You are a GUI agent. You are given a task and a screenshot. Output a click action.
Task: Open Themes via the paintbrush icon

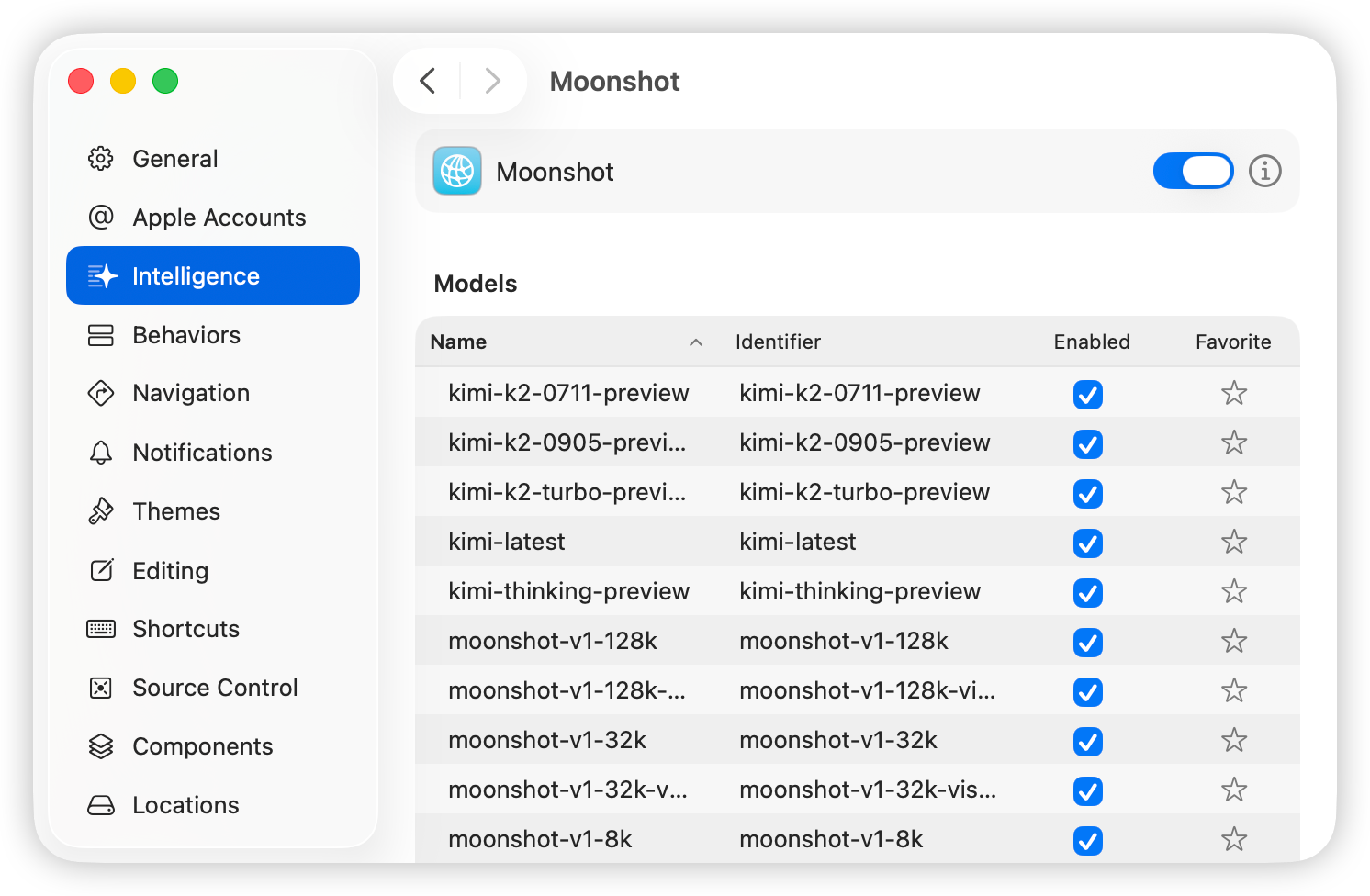click(100, 510)
